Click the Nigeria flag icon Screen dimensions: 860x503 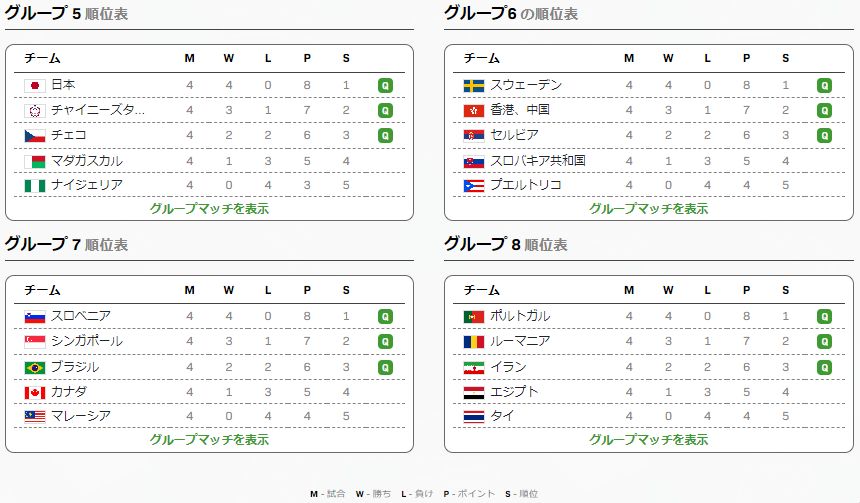tap(35, 185)
